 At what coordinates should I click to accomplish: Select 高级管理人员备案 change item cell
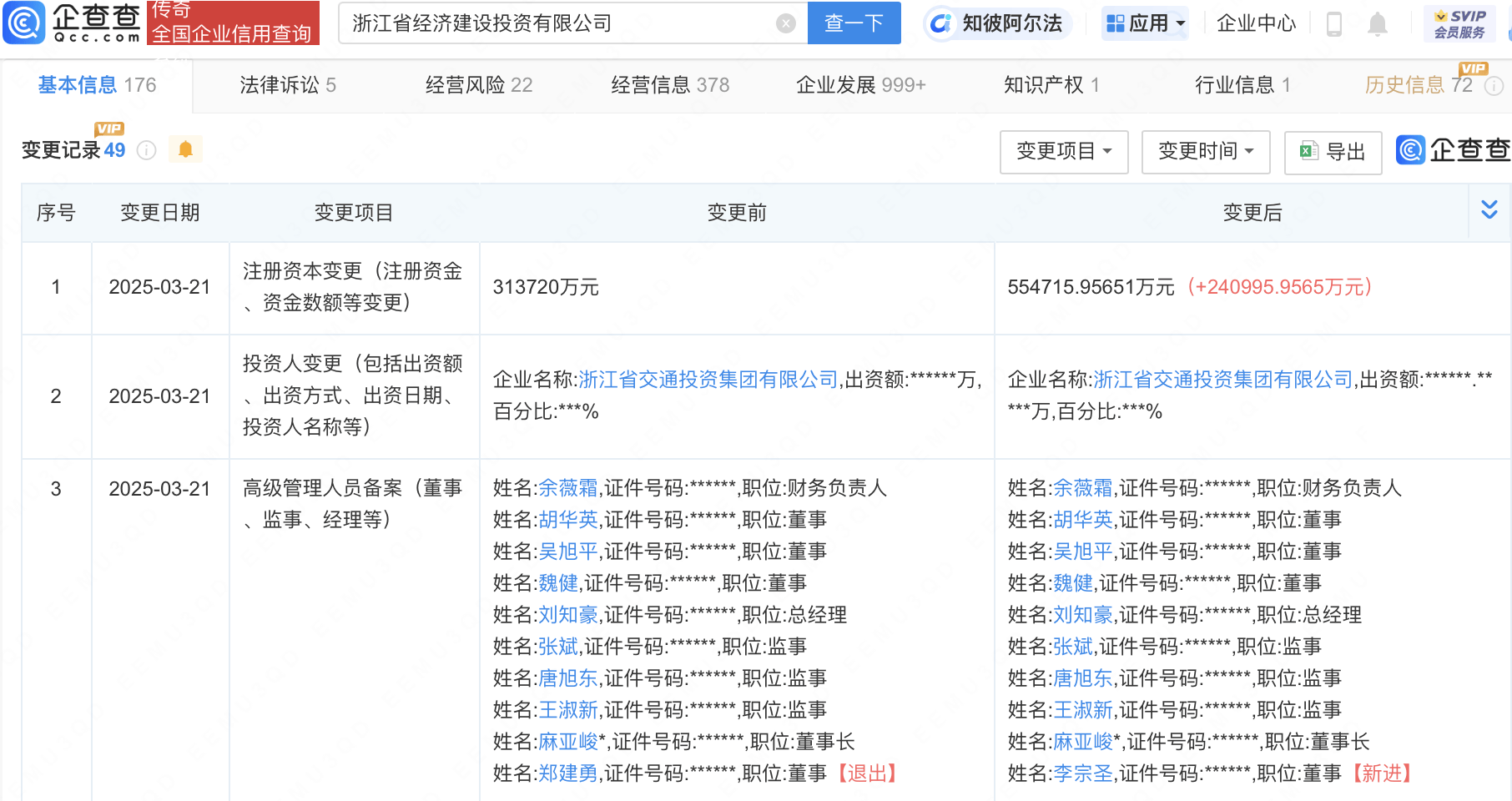(x=354, y=504)
